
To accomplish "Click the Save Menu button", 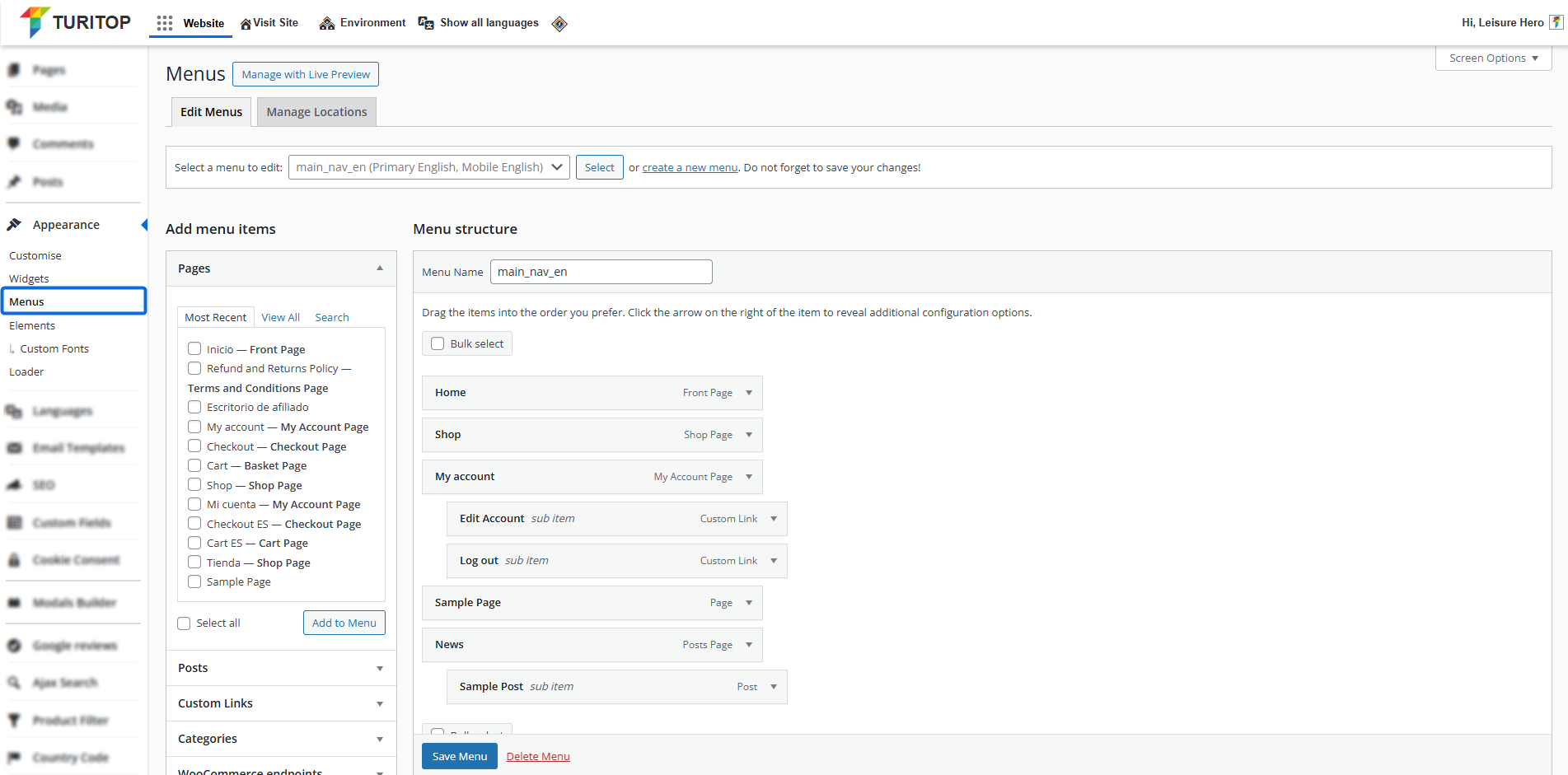I will pyautogui.click(x=459, y=756).
